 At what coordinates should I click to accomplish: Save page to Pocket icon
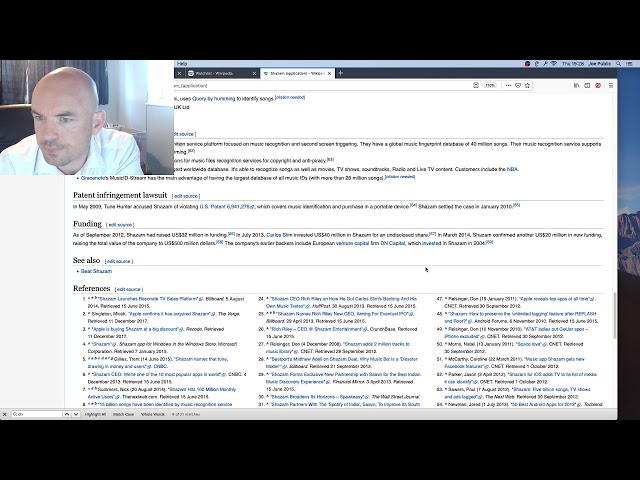coord(518,85)
